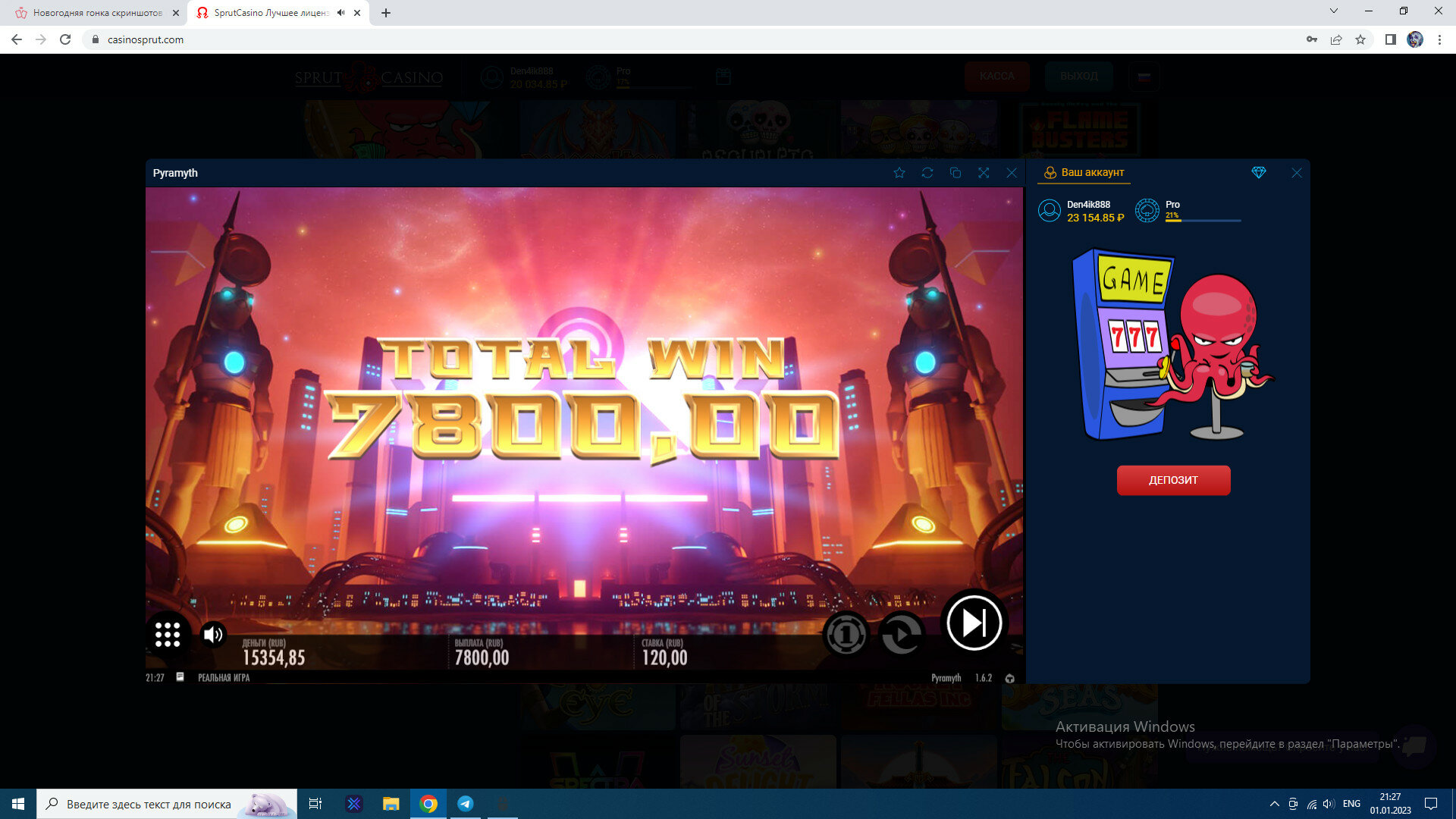Show hidden system tray icons
Viewport: 1456px width, 819px height.
tap(1275, 804)
